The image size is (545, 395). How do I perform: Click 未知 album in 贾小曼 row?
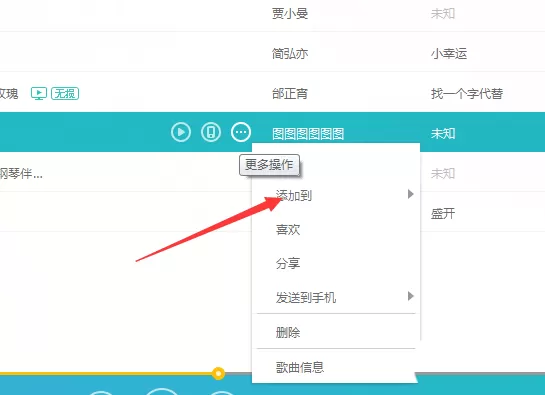443,14
